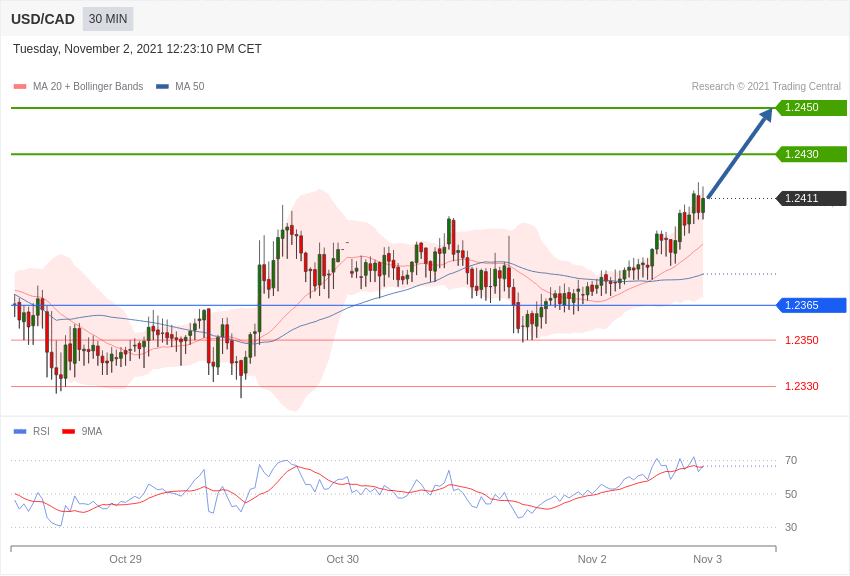The height and width of the screenshot is (576, 850).
Task: Click the 9MA legend label
Action: click(92, 431)
